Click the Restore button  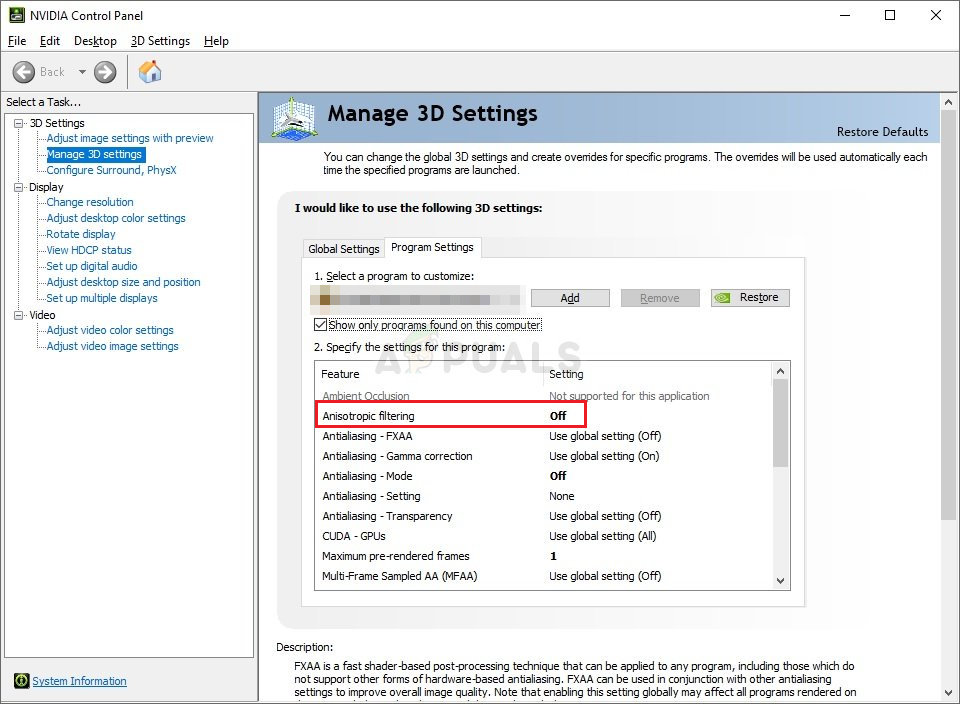pyautogui.click(x=750, y=298)
